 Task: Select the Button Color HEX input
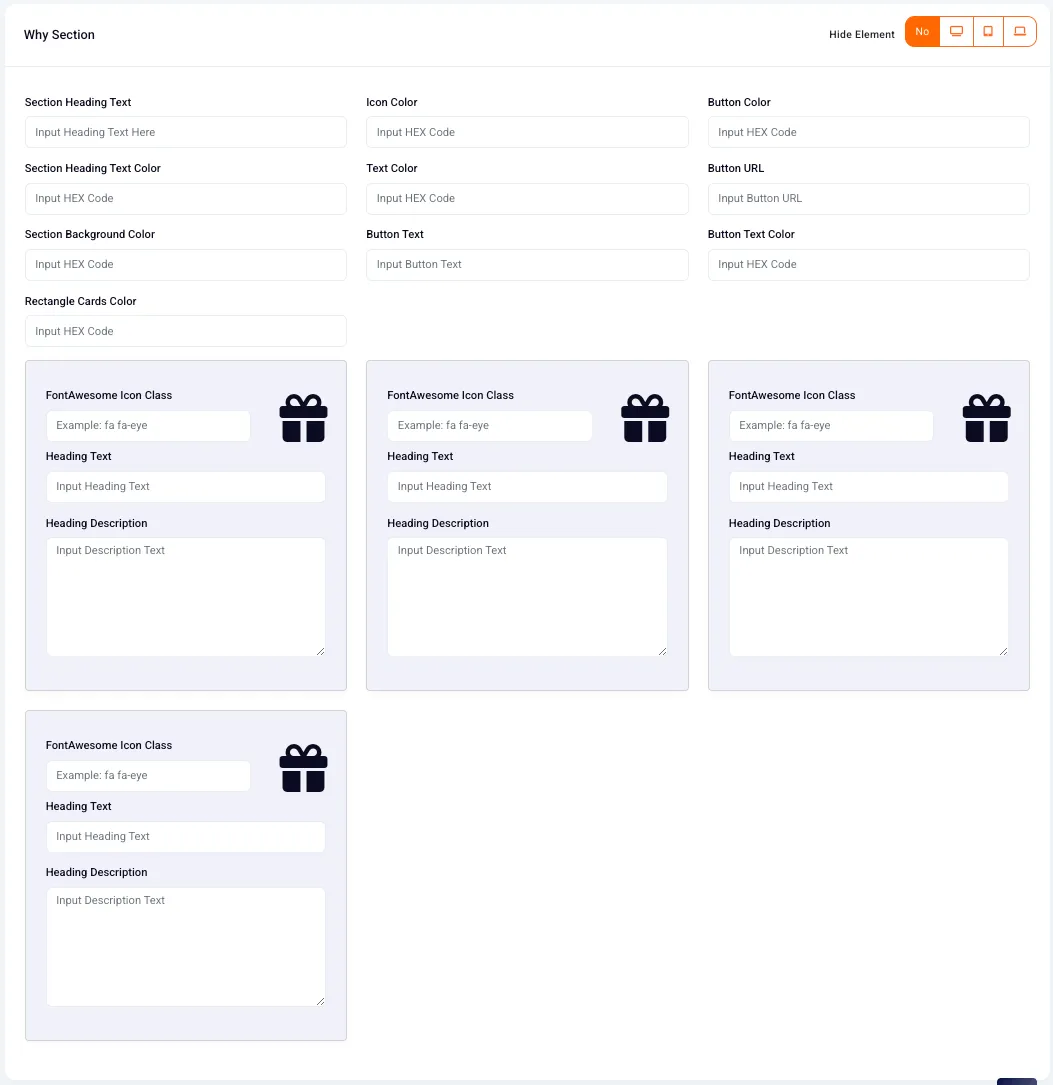868,132
